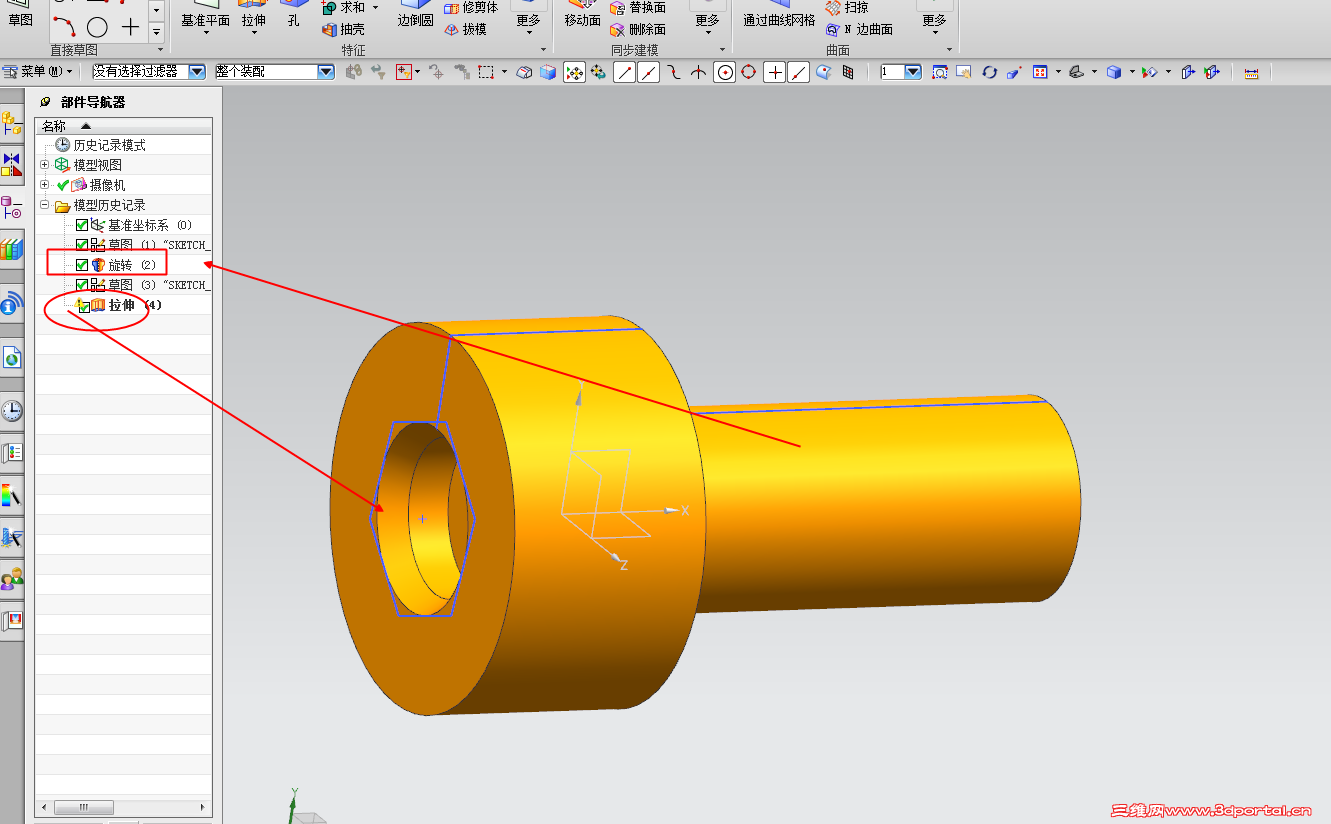The height and width of the screenshot is (824, 1331).
Task: Open the Constraint Navigator sidebar tab
Action: coord(12,166)
